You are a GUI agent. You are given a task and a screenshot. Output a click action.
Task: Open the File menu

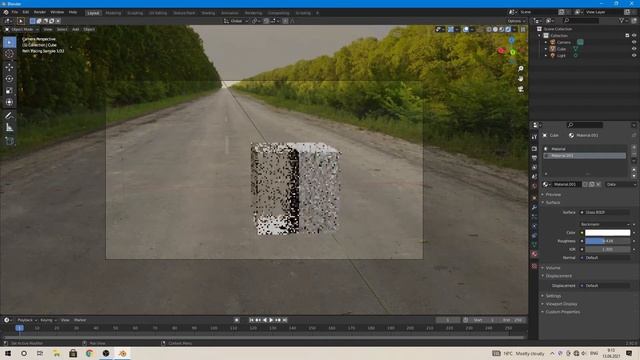(x=15, y=12)
